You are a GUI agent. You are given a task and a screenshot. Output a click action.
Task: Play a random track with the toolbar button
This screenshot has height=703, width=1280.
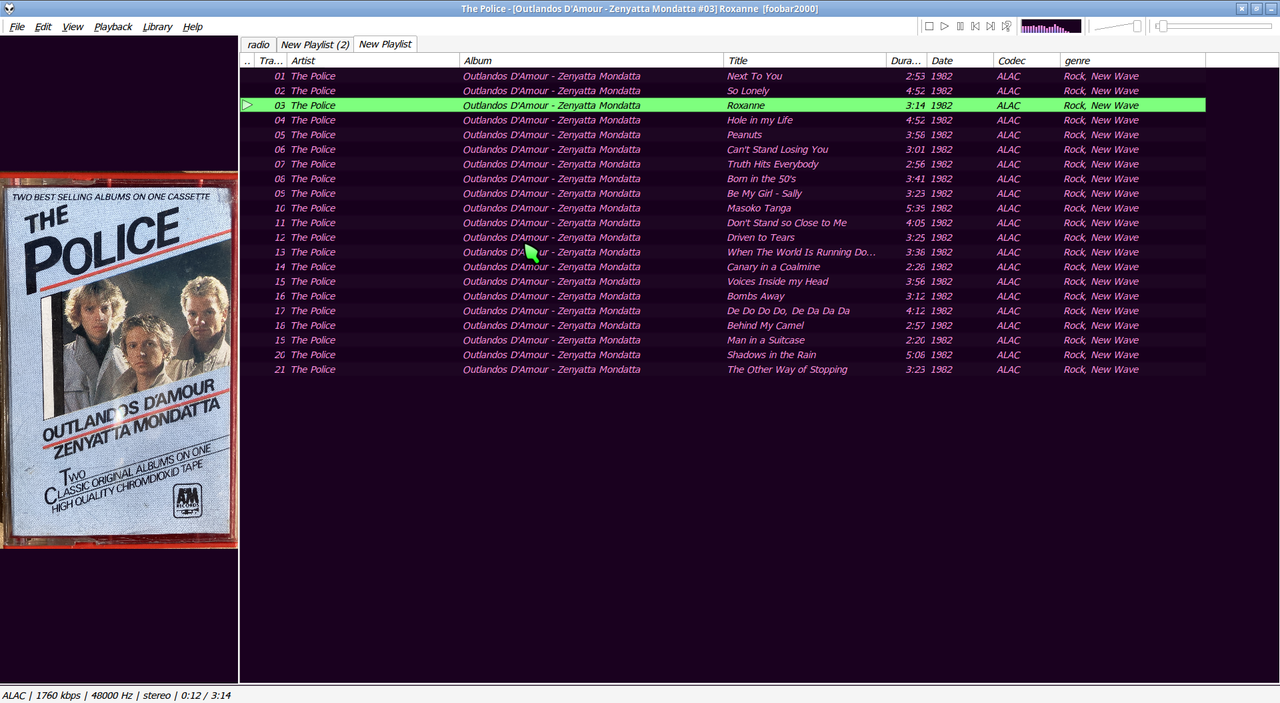pyautogui.click(x=1006, y=26)
